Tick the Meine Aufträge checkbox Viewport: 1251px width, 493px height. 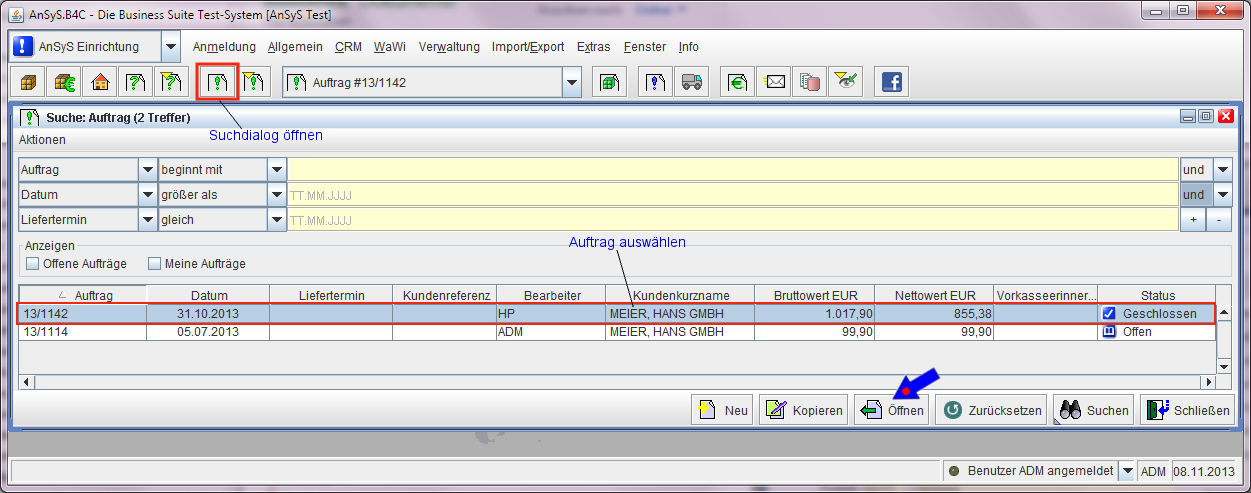click(155, 264)
